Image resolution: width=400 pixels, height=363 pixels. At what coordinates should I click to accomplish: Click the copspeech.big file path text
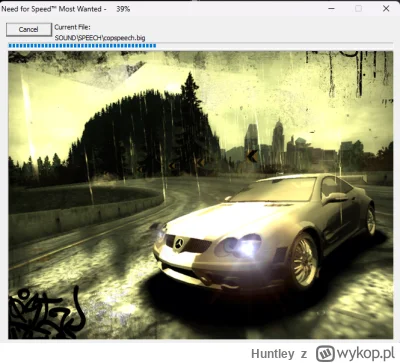pyautogui.click(x=100, y=38)
